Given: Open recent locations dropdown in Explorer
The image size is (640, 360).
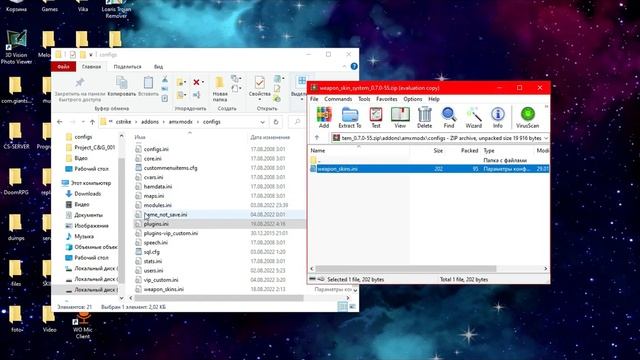Looking at the screenshot, I should click(83, 122).
